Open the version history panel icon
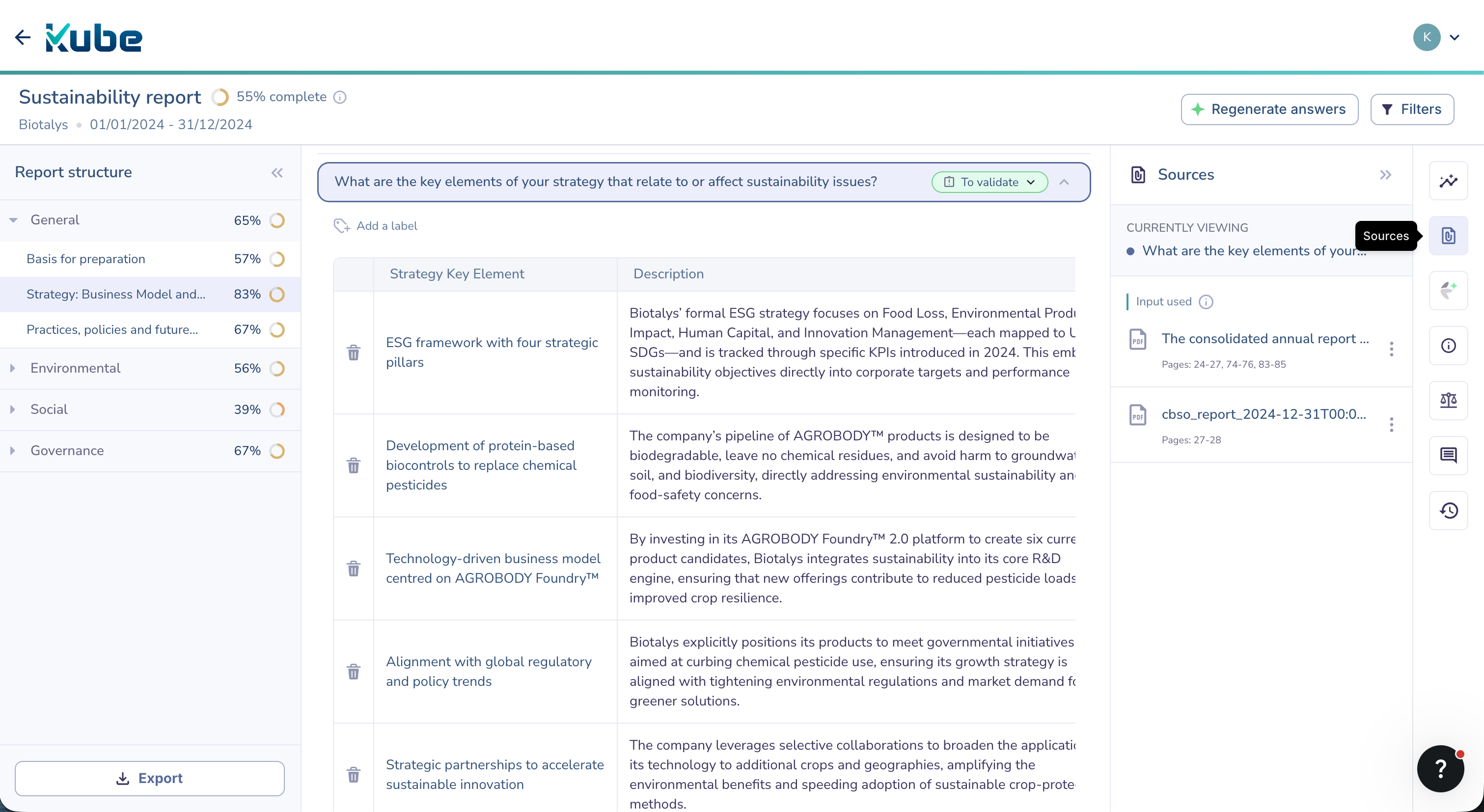The image size is (1484, 812). pos(1449,510)
